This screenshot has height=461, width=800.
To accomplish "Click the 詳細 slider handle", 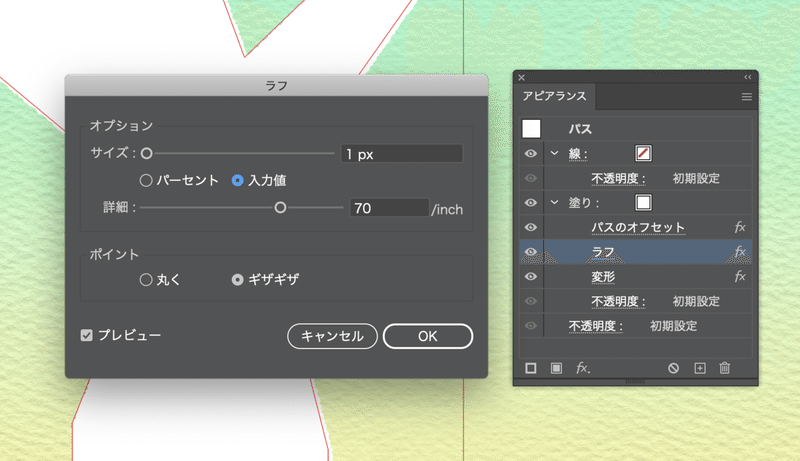I will coord(280,208).
